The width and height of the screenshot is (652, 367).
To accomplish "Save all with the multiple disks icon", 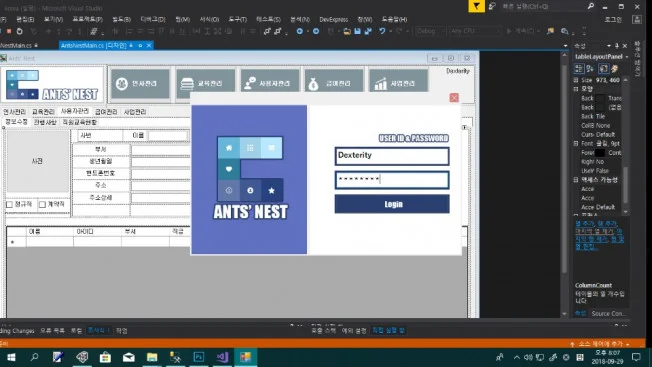I will coord(368,31).
